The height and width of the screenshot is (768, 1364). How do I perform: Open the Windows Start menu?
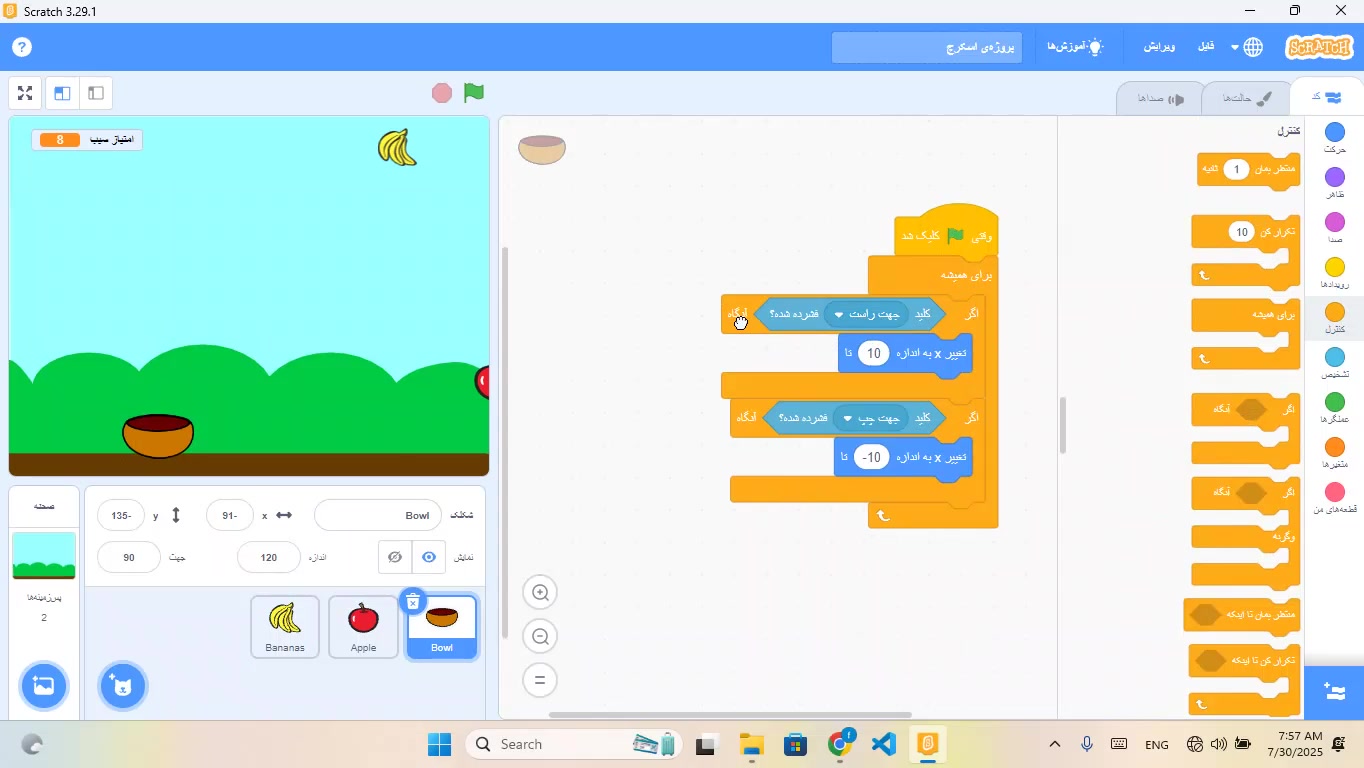[440, 744]
